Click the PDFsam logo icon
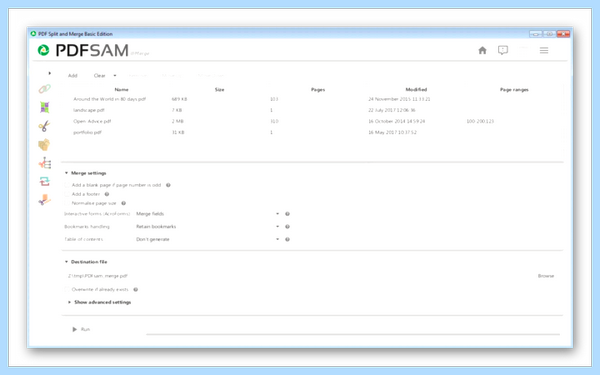The image size is (600, 375). [43, 50]
